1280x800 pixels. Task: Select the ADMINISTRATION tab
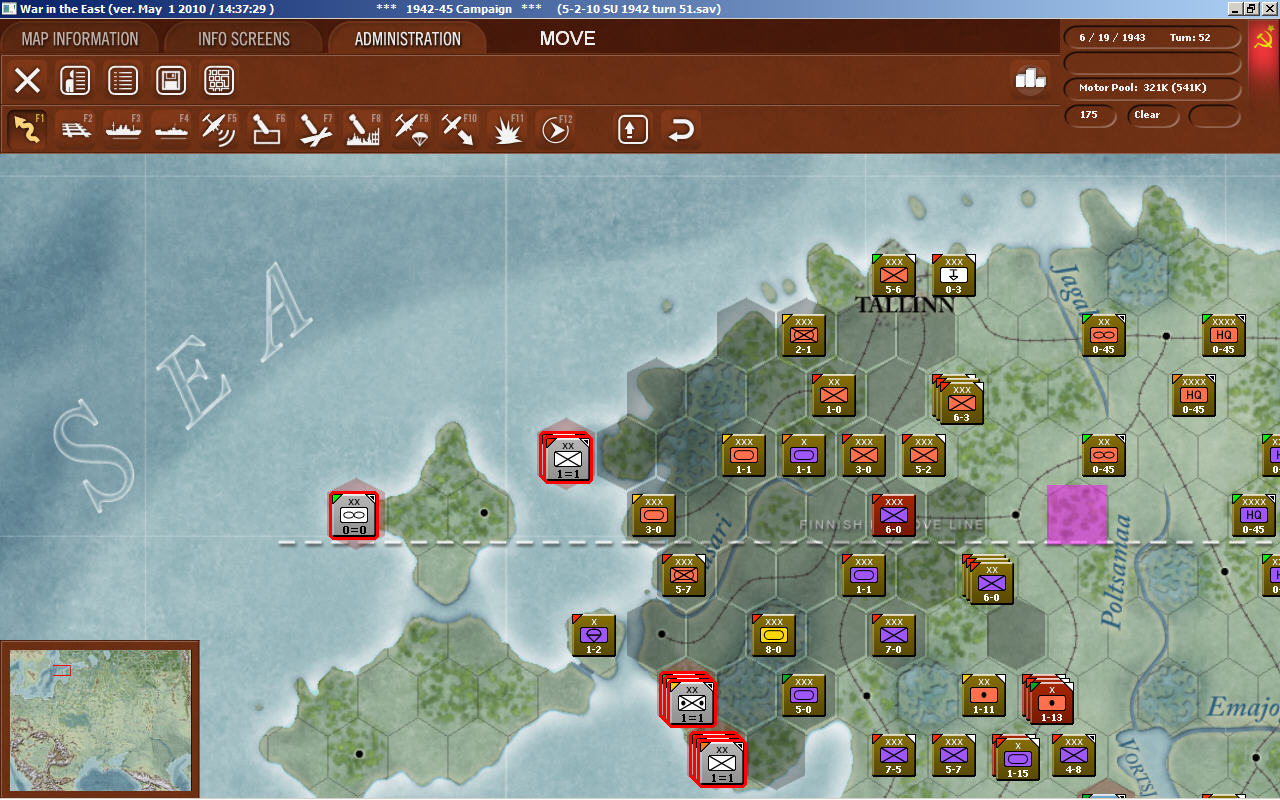pyautogui.click(x=408, y=39)
